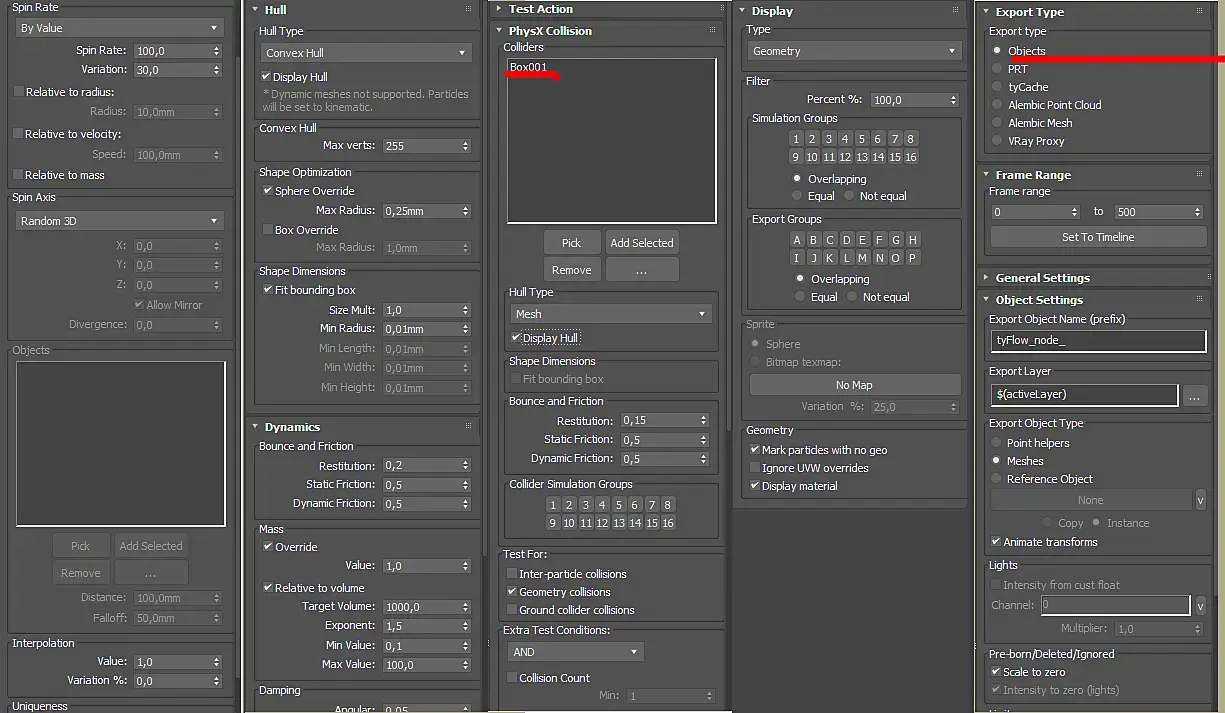
Task: Click the Max verts spinner arrows
Action: pos(466,146)
